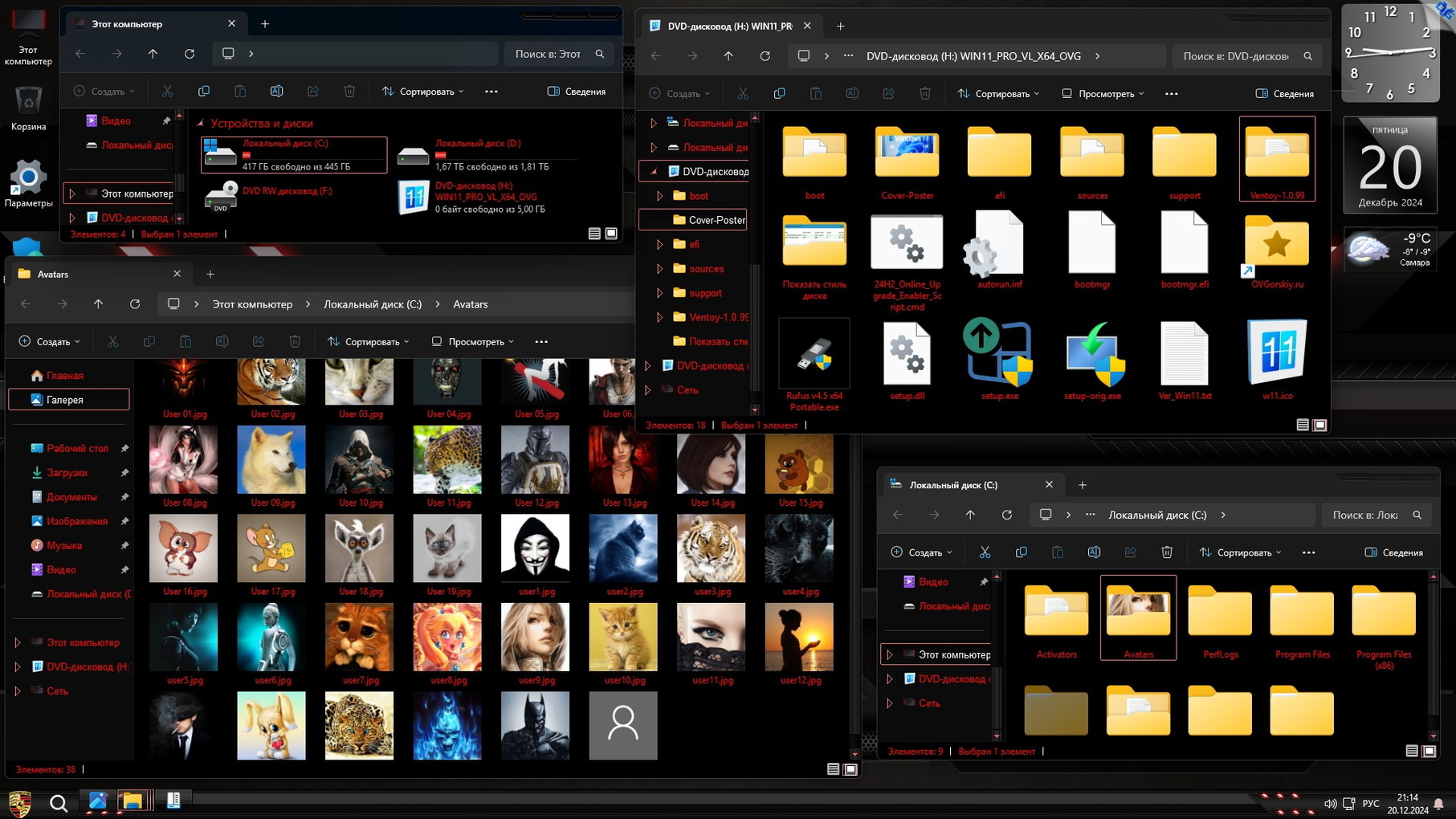Collapse Устройства и диски group

coord(201,124)
